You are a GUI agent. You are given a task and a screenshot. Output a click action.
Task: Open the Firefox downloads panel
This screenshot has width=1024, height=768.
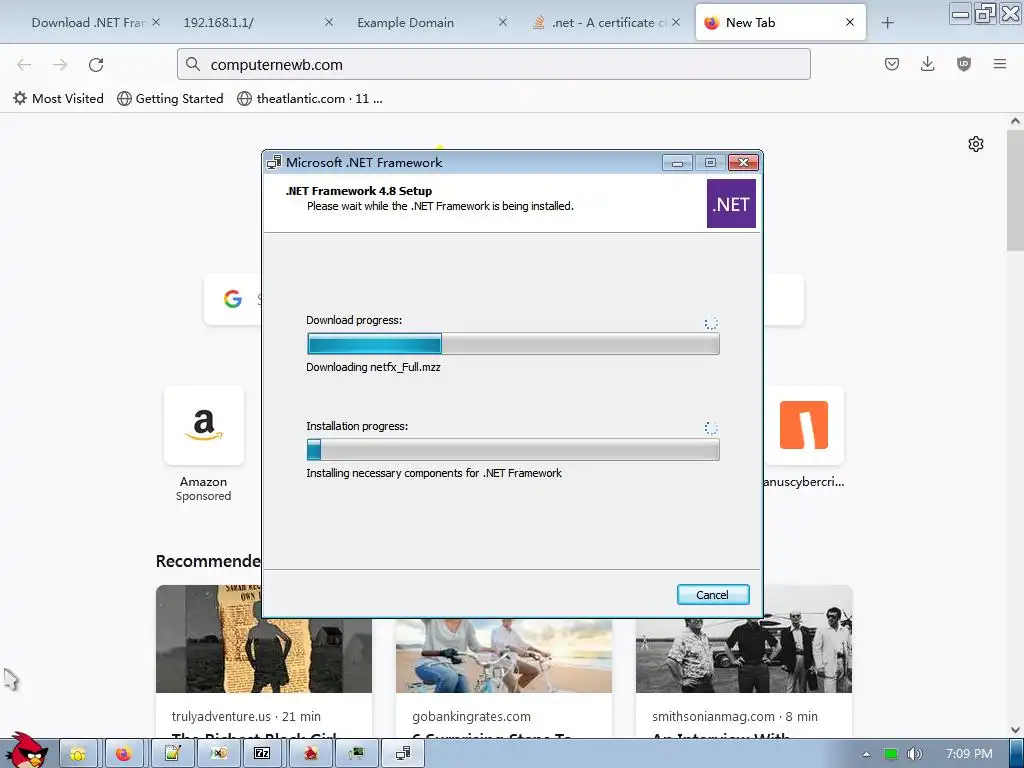coord(927,64)
